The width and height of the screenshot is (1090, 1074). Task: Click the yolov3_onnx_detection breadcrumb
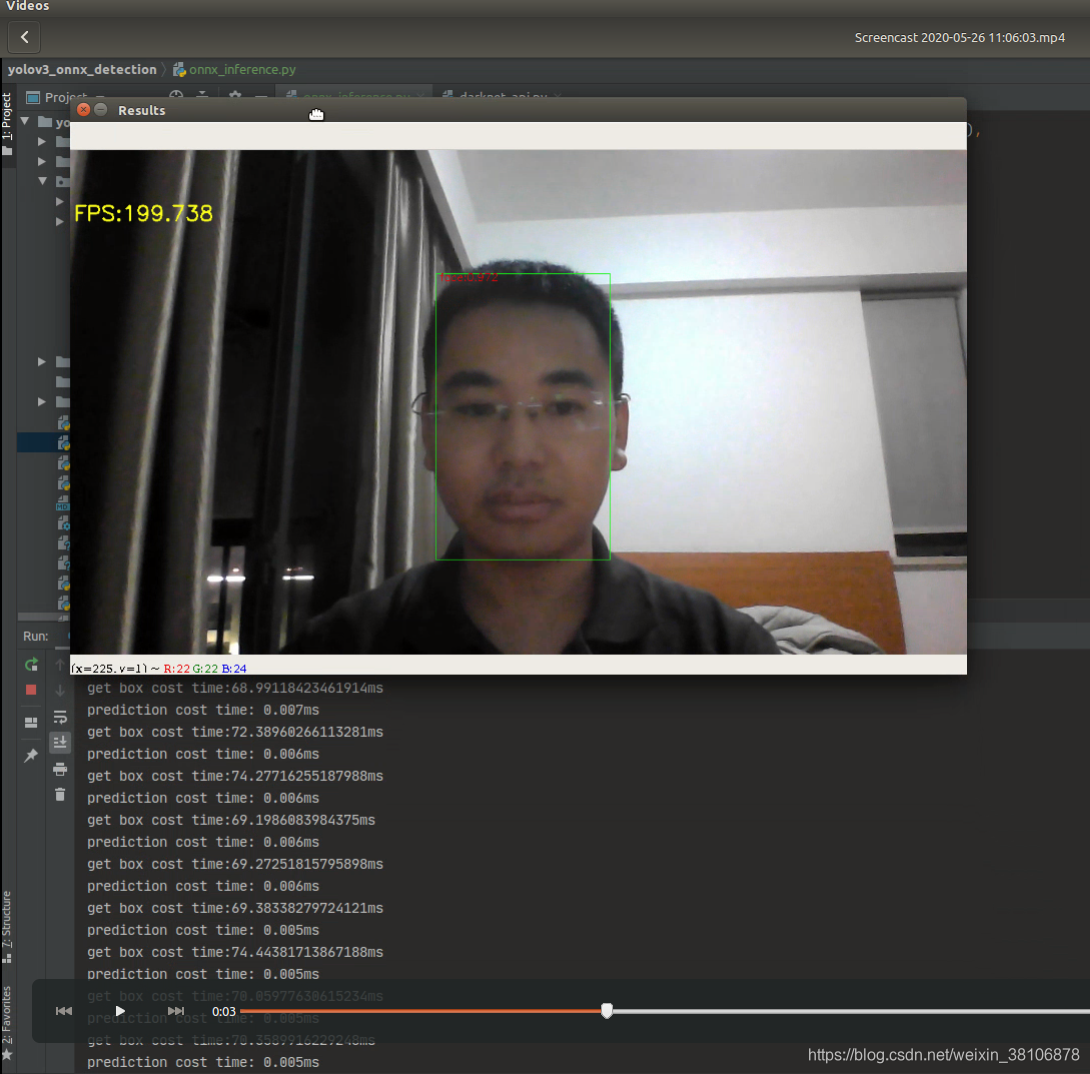(82, 70)
